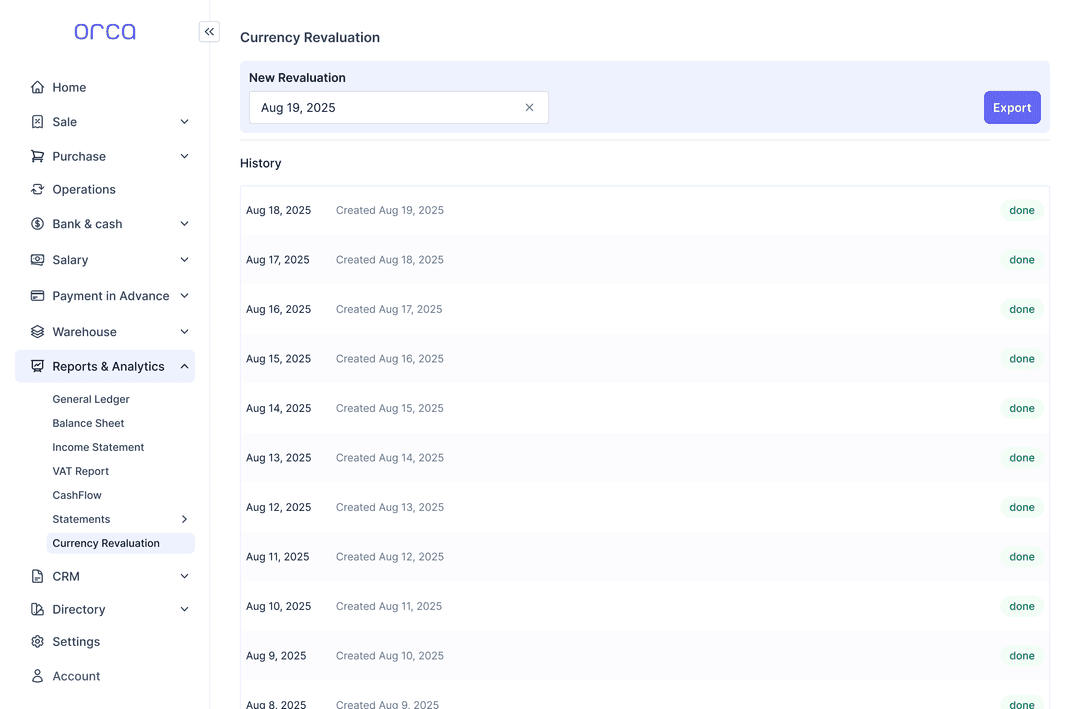Click the Home icon in the sidebar
Viewport: 1080px width, 709px height.
coord(37,87)
